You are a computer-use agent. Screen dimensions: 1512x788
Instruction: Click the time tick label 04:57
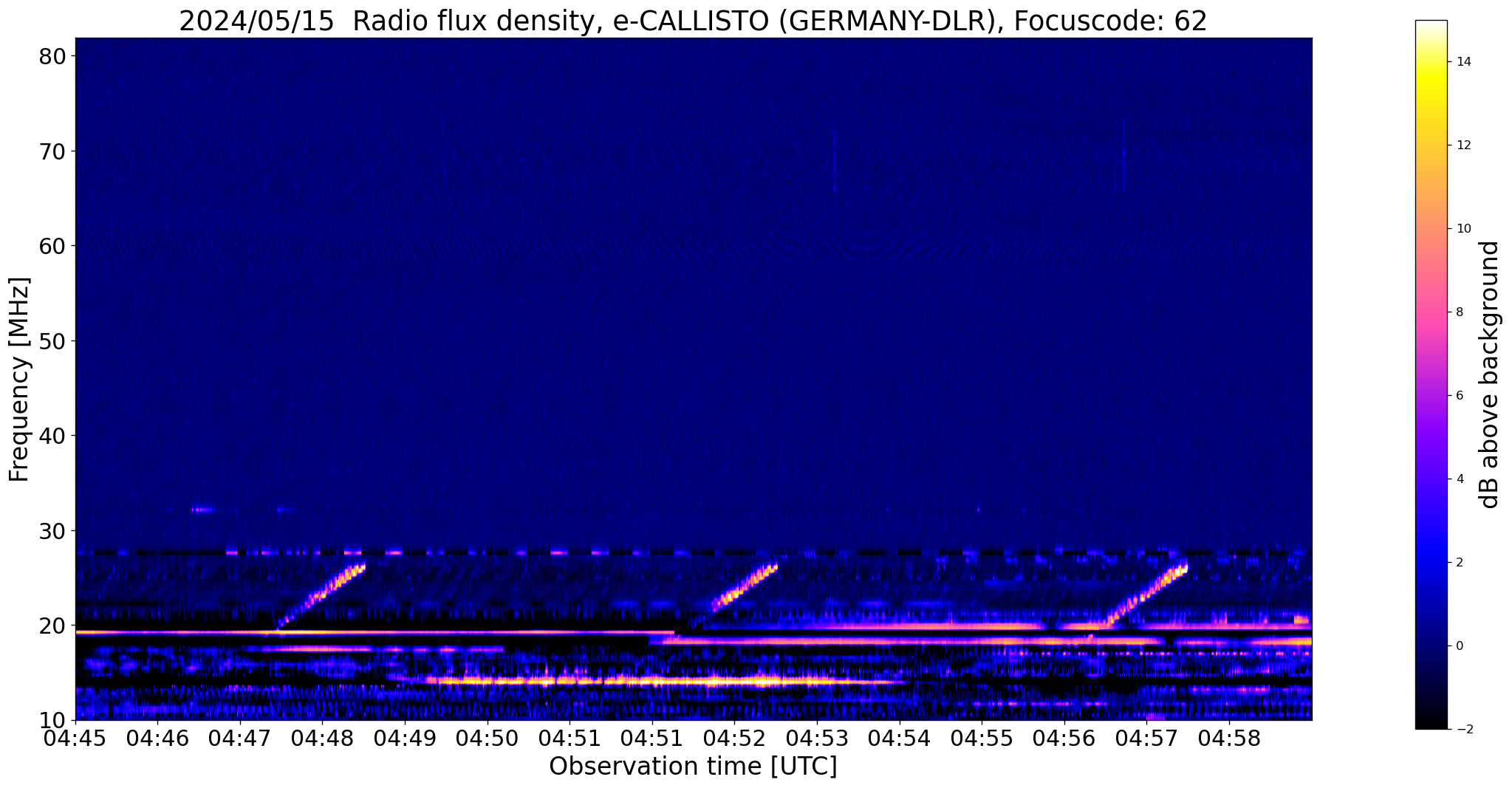click(1146, 739)
